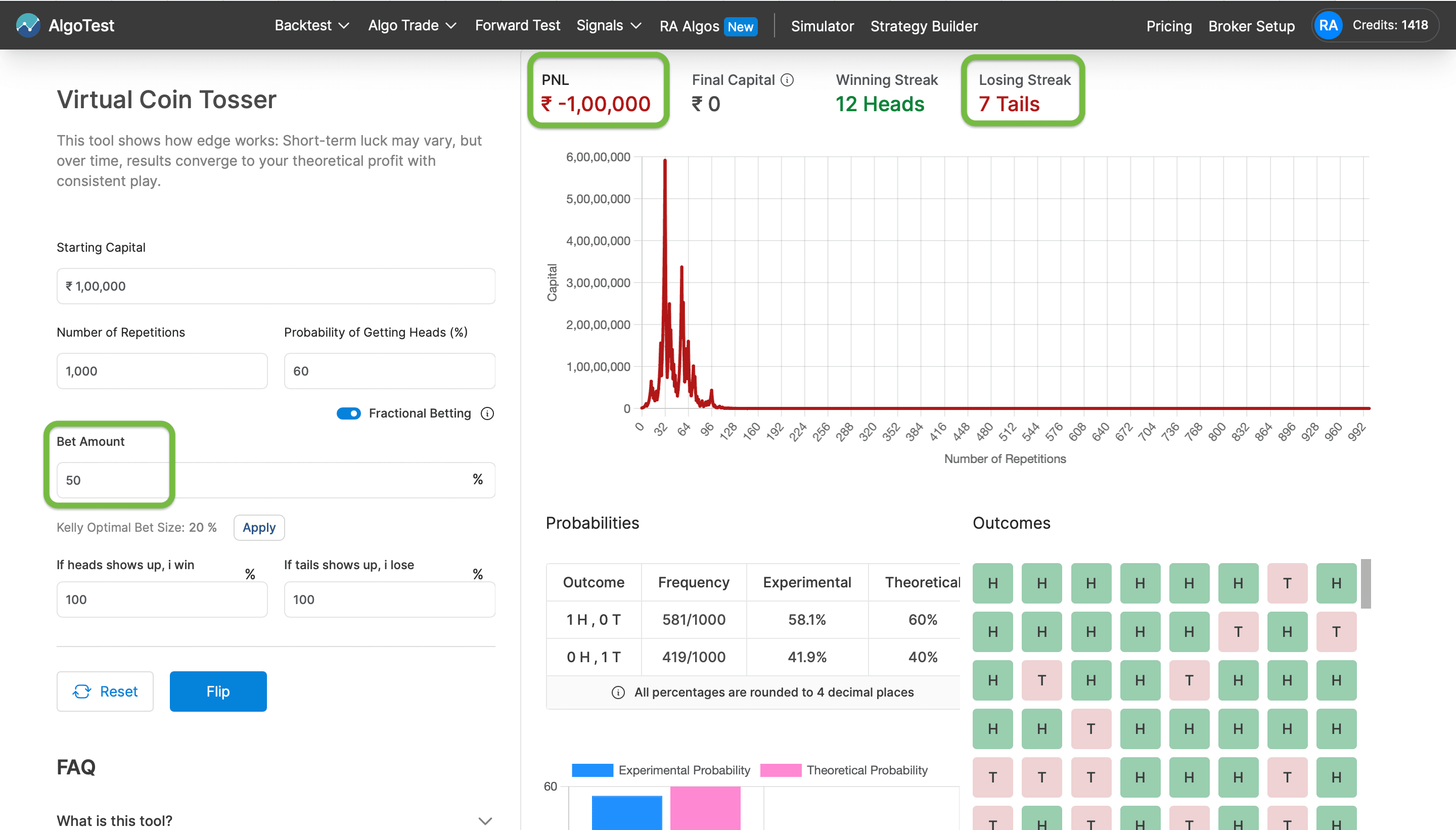The height and width of the screenshot is (830, 1456).
Task: Open the Algo Trade dropdown menu
Action: pyautogui.click(x=412, y=26)
